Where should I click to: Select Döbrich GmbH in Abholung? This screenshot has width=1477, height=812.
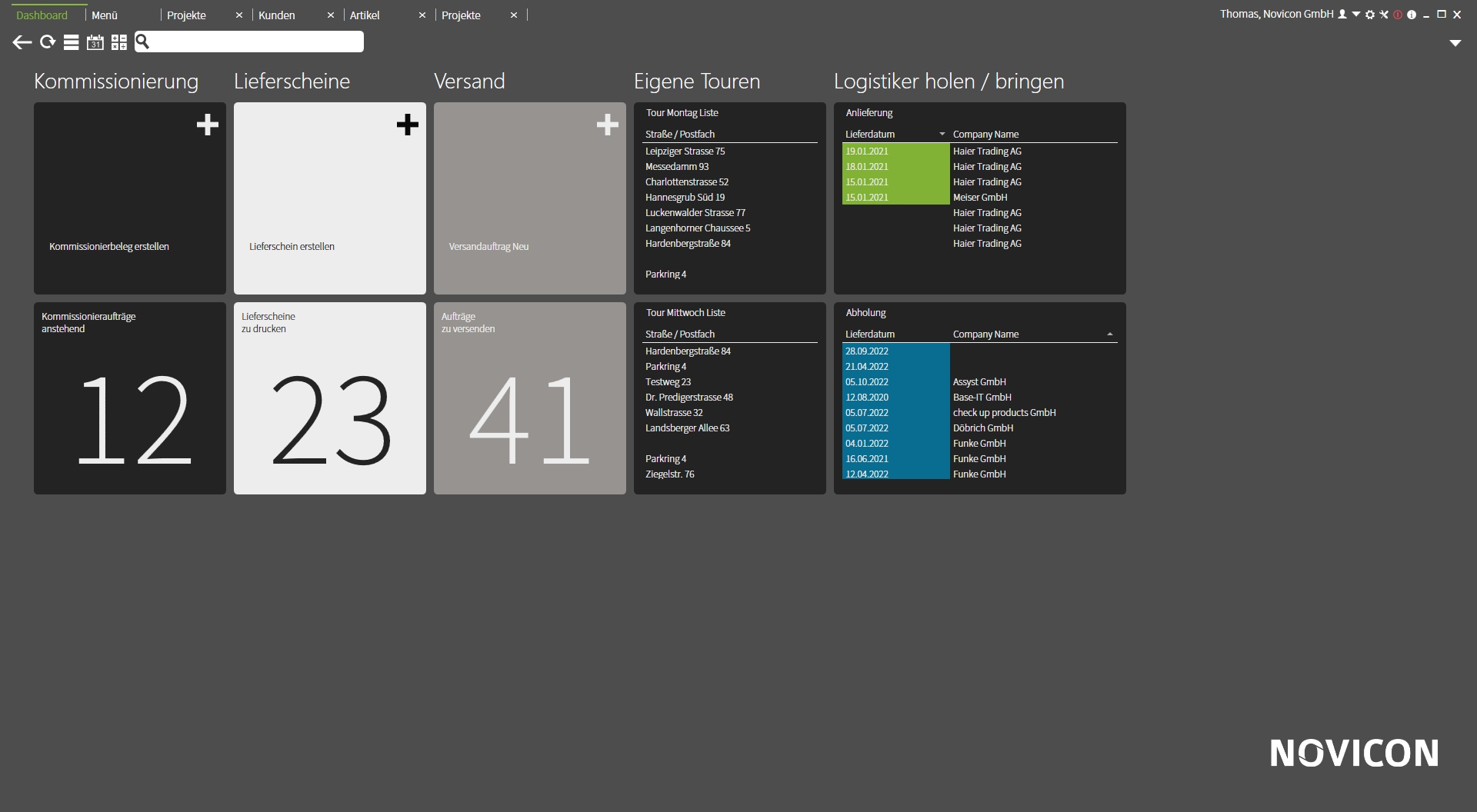coord(983,428)
